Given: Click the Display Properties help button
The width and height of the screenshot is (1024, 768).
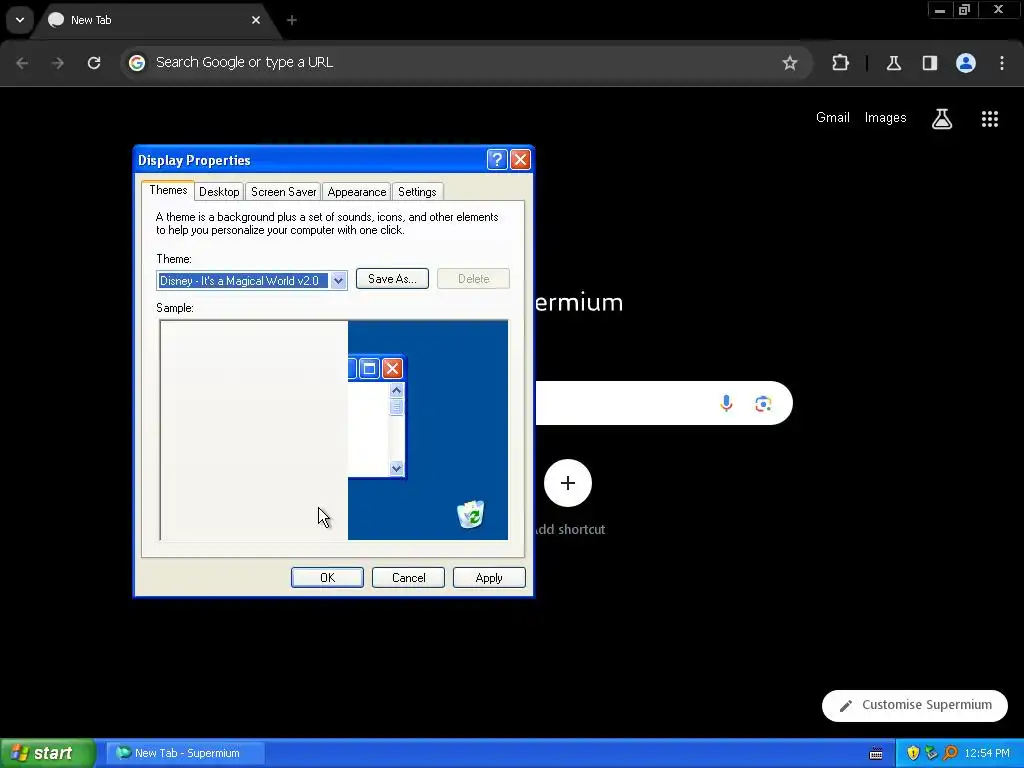Looking at the screenshot, I should [497, 159].
